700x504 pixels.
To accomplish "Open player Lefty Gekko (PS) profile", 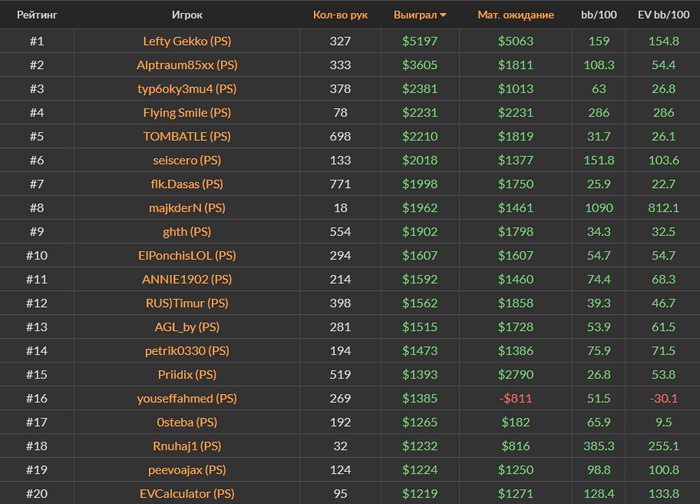I will [x=188, y=41].
